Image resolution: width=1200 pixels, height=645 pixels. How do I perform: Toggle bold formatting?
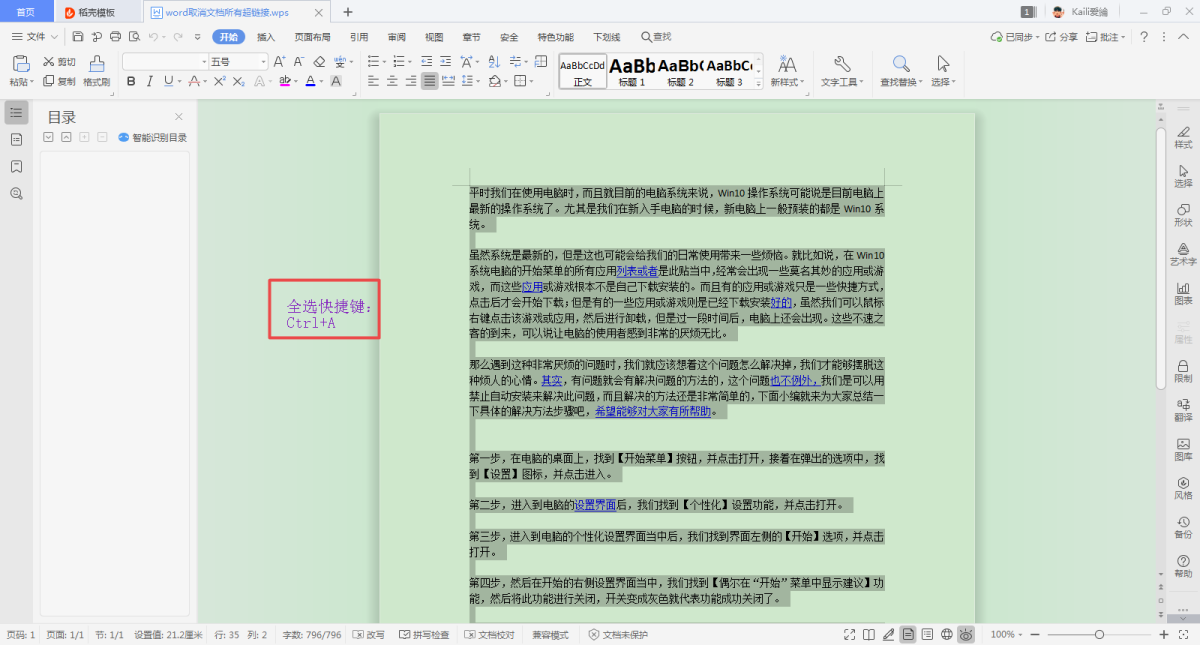tap(130, 81)
